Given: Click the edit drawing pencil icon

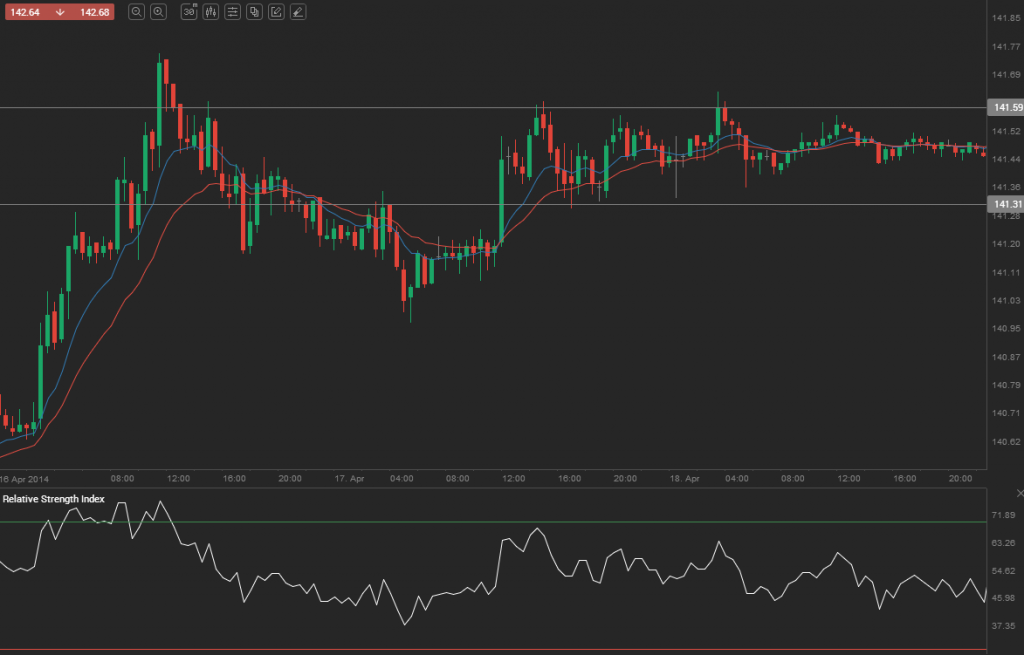Looking at the screenshot, I should point(277,12).
